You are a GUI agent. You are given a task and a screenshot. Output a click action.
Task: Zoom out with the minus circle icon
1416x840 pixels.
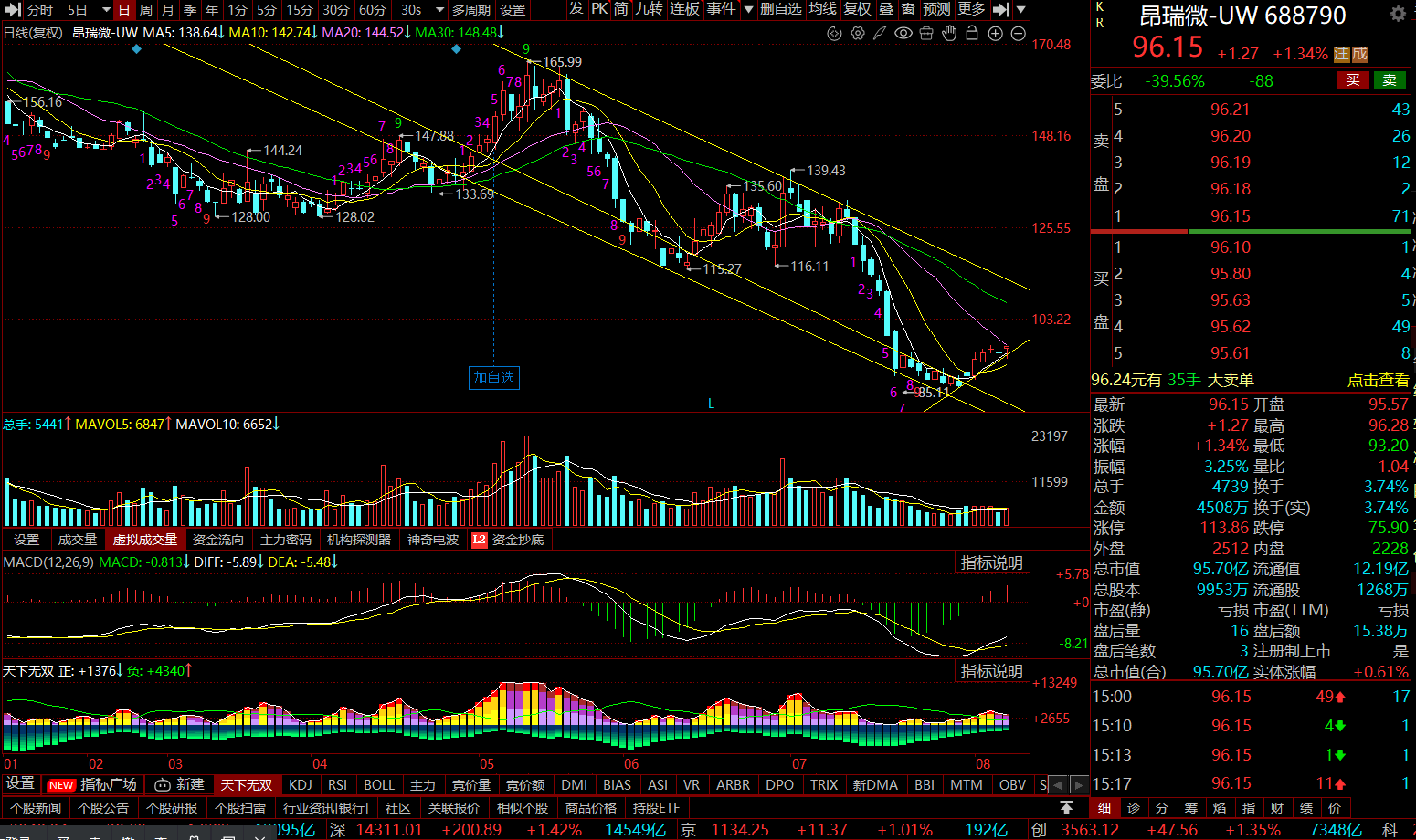coord(1018,33)
